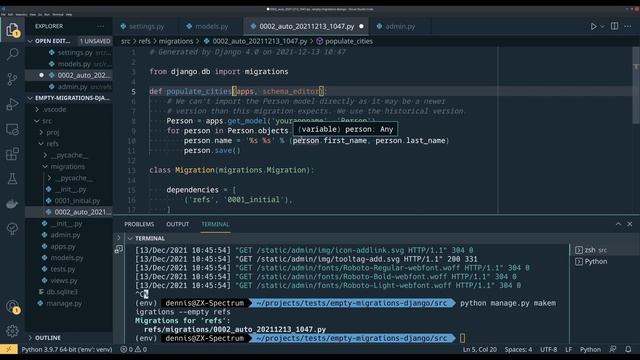This screenshot has height=360, width=640.
Task: Select the 0002_auto_20211213_1047.py tab
Action: 306,27
